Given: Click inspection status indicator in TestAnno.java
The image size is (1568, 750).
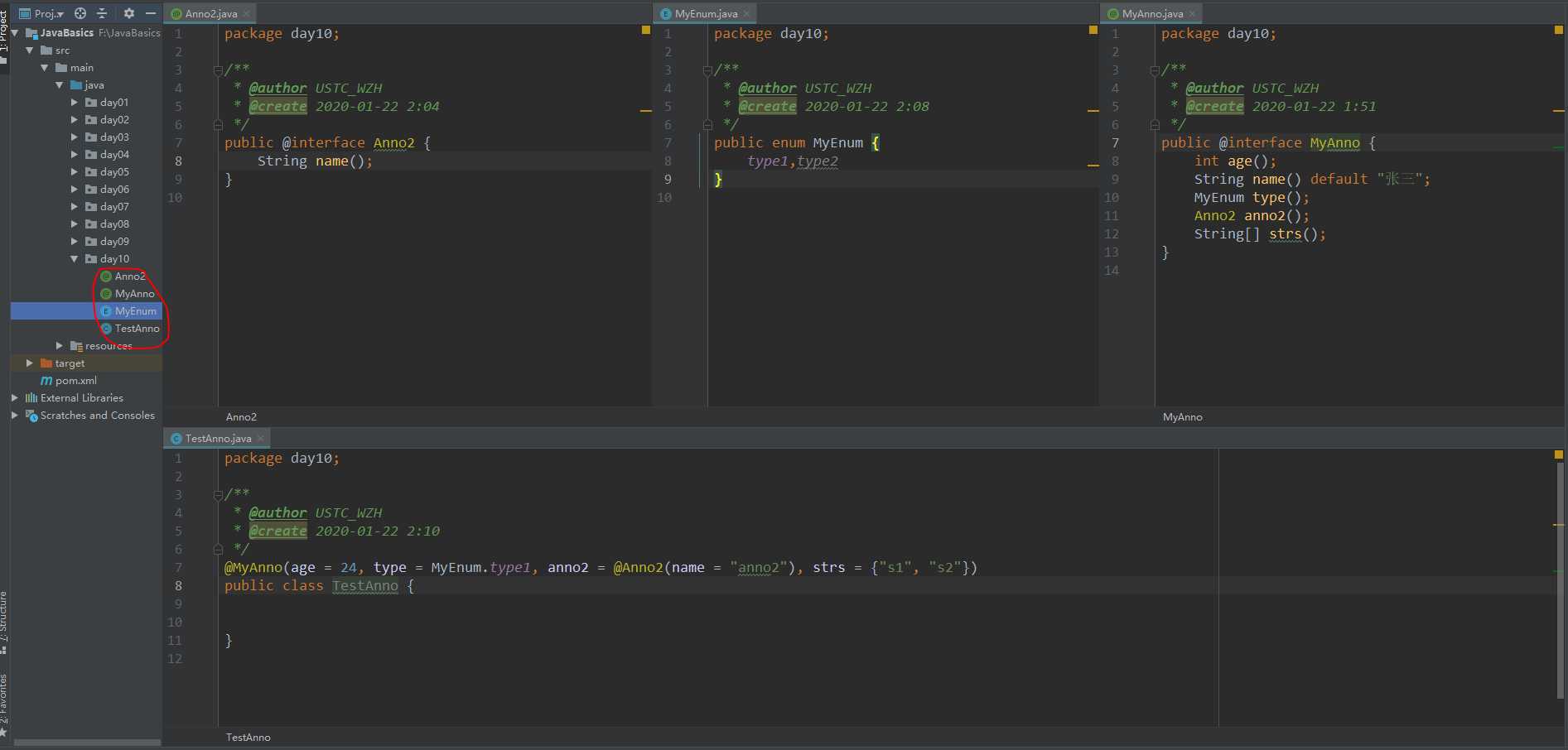Looking at the screenshot, I should [x=1558, y=454].
